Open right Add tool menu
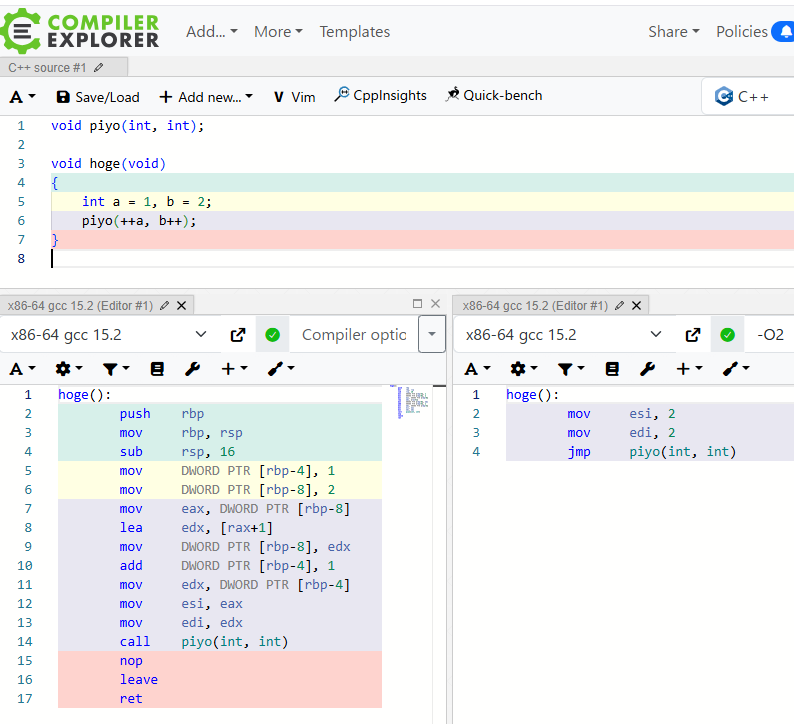Viewport: 794px width, 724px height. pos(736,369)
